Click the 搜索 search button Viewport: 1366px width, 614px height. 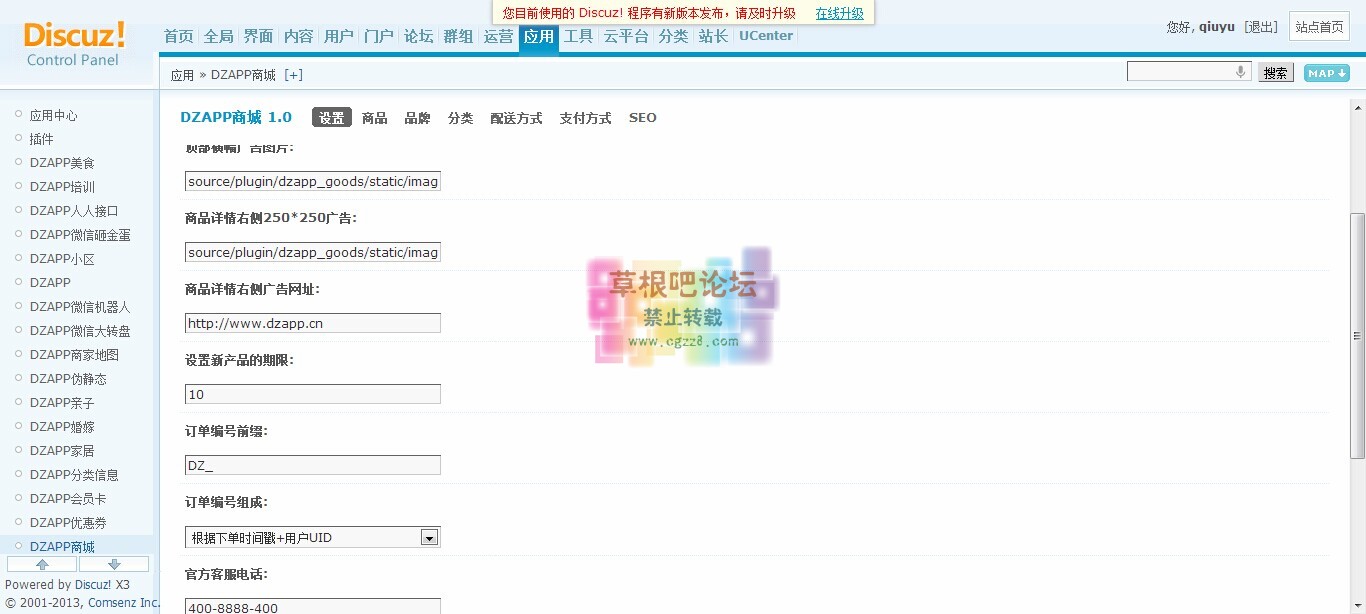click(1275, 73)
